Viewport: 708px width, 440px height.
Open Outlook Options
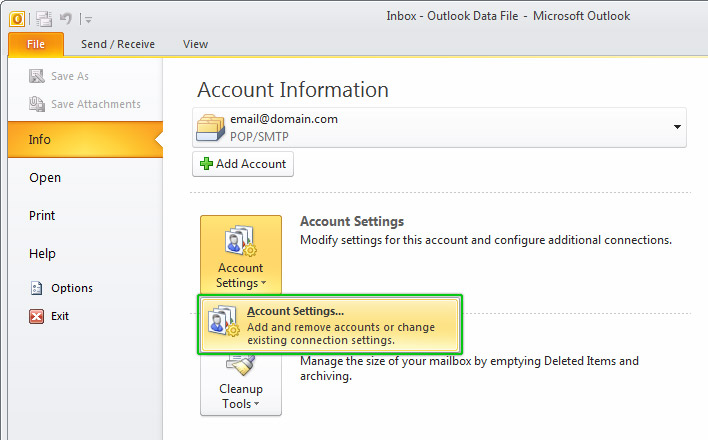72,288
